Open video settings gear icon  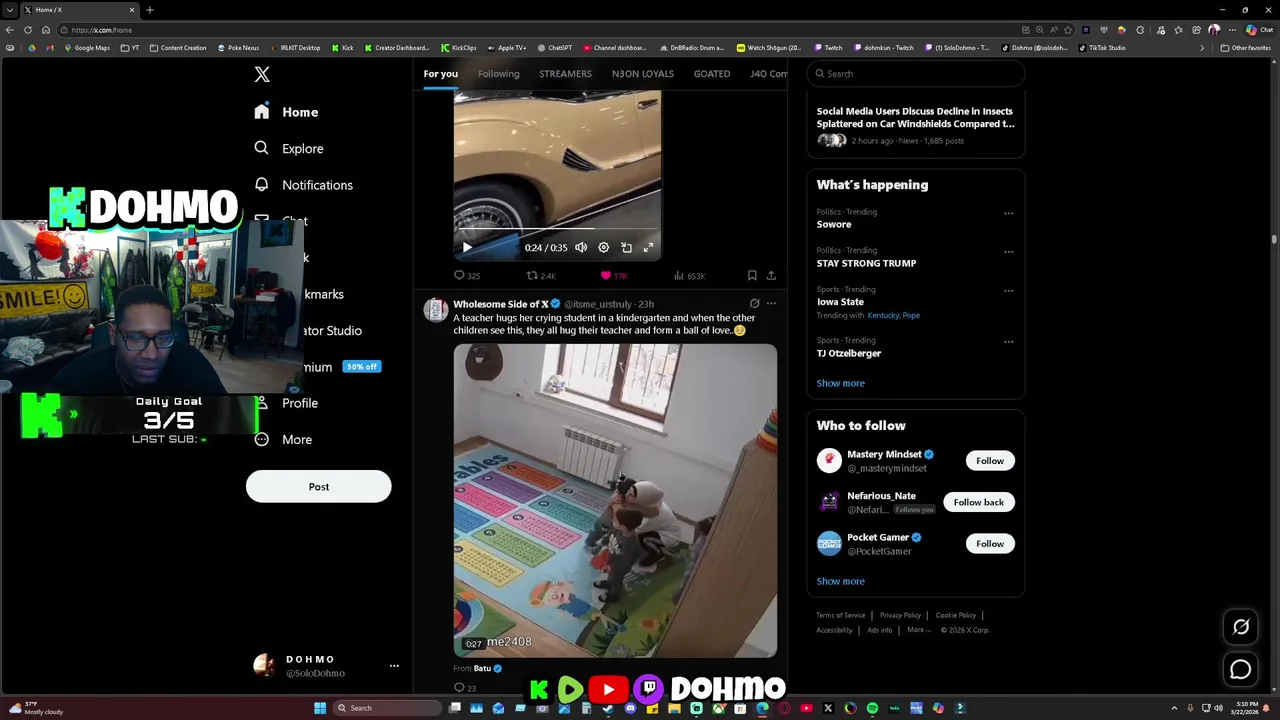tap(603, 248)
